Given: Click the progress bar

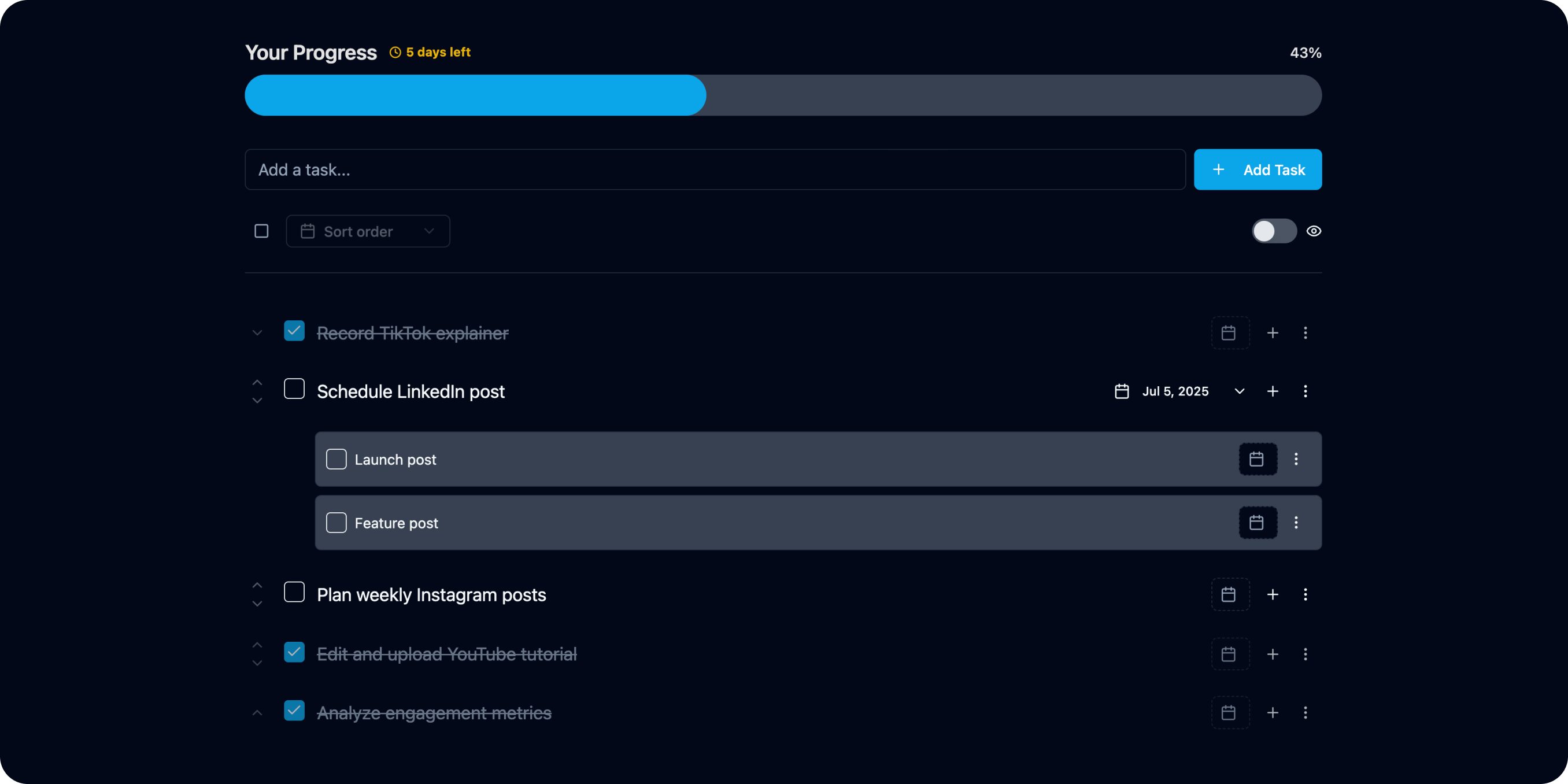Looking at the screenshot, I should tap(783, 95).
